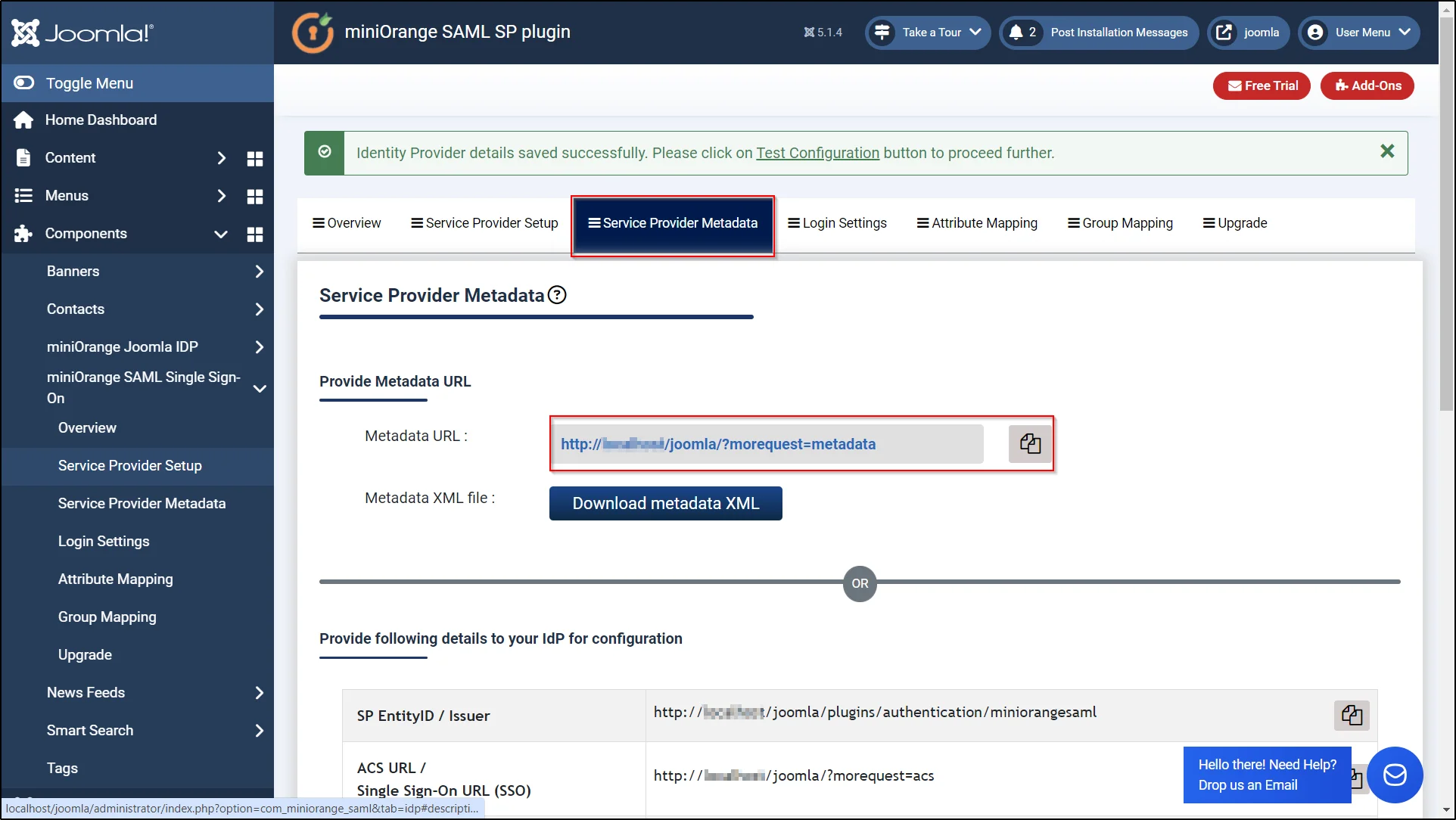Click the Metadata URL field
The height and width of the screenshot is (820, 1456).
tap(767, 444)
